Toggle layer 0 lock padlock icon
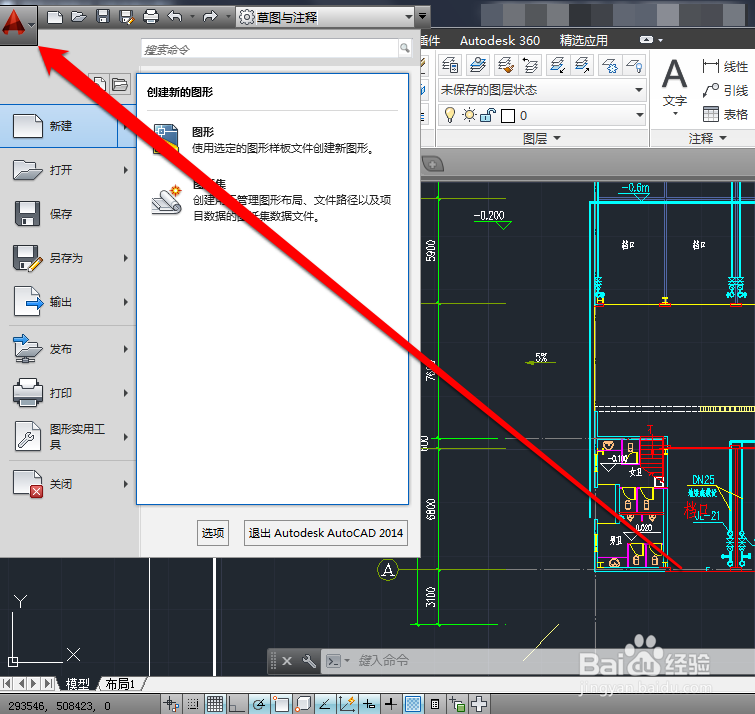This screenshot has width=755, height=714. tap(488, 116)
